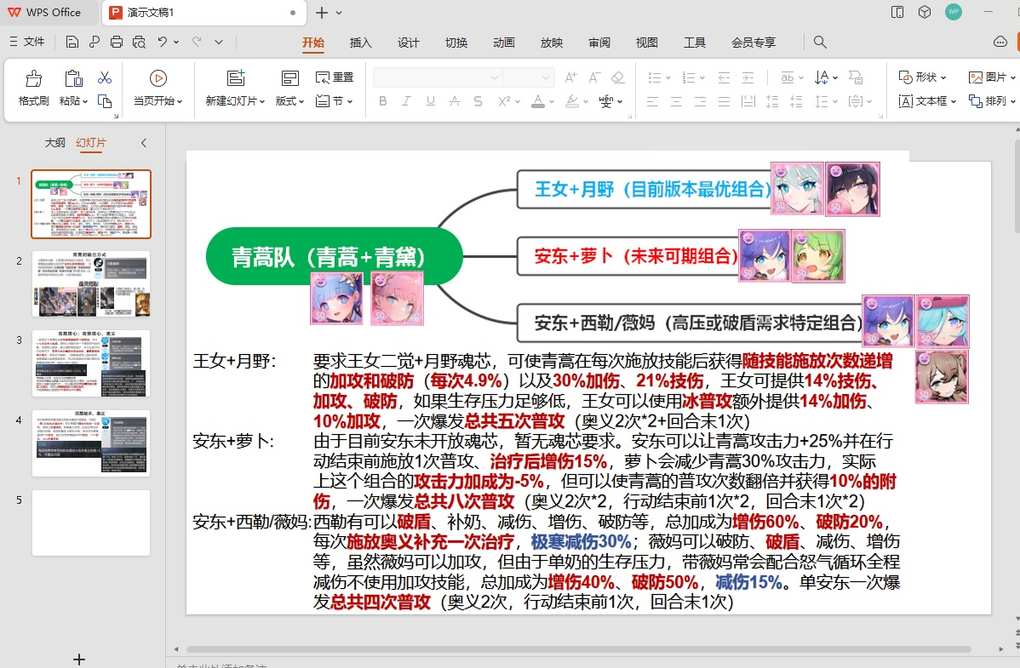Click the numbered list icon
The height and width of the screenshot is (668, 1020).
click(x=689, y=77)
